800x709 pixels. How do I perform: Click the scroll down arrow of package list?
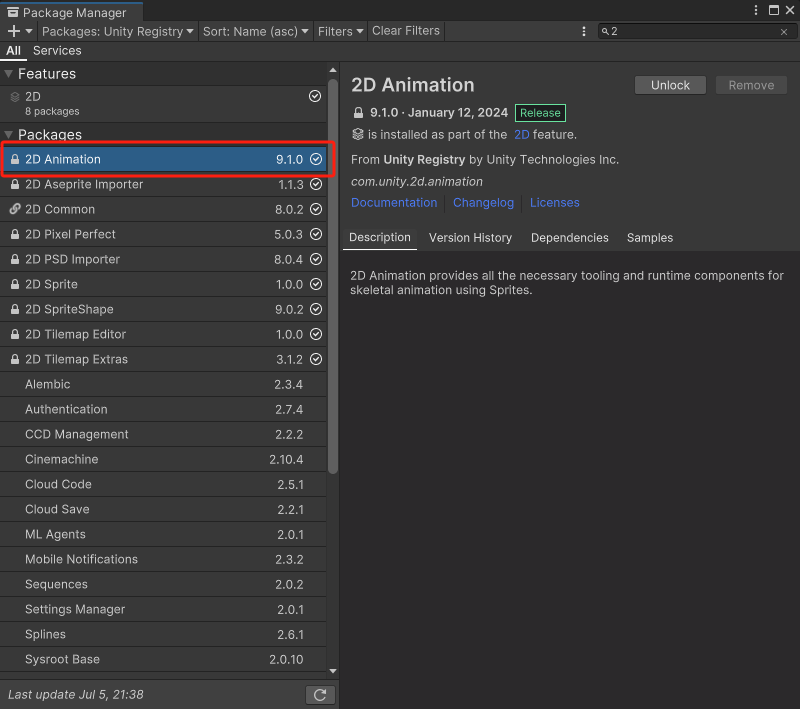pyautogui.click(x=333, y=671)
